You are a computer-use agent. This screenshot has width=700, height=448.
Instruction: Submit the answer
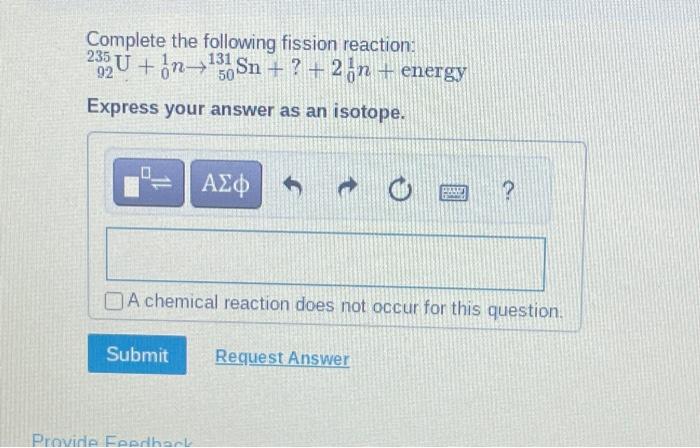[x=137, y=354]
